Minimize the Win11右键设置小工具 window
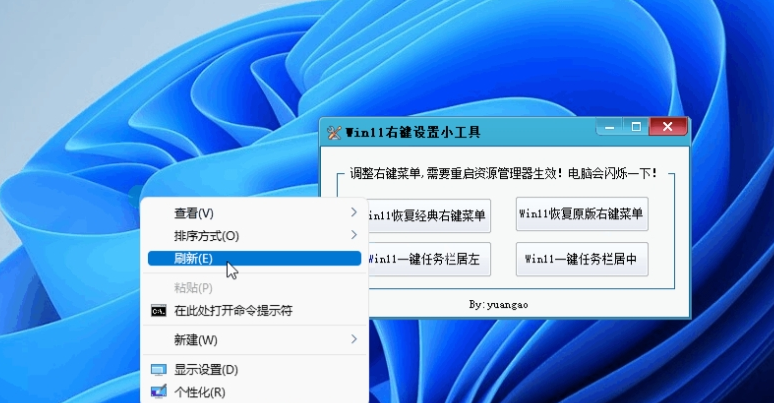774x403 pixels. (x=610, y=127)
